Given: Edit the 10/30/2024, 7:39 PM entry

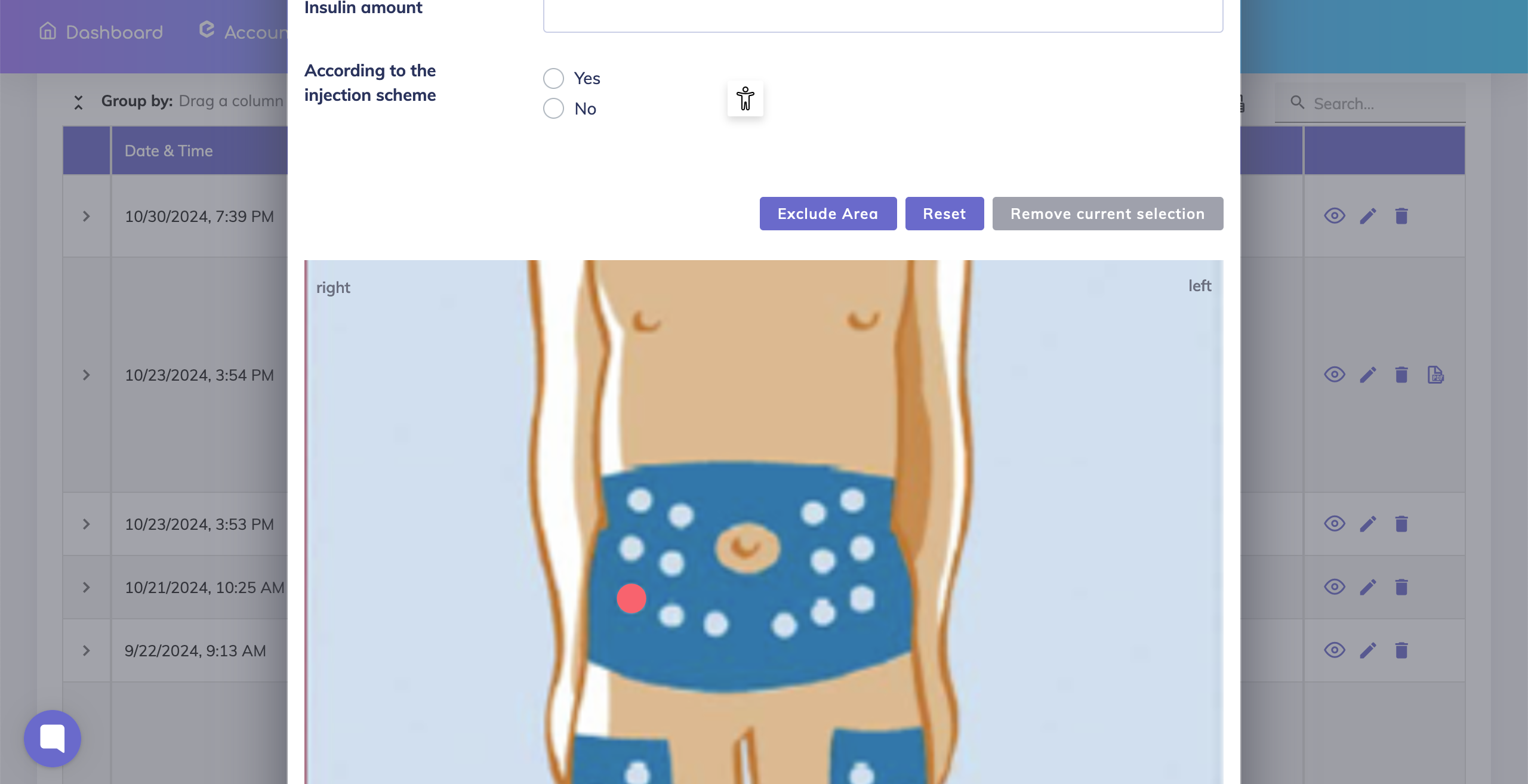Looking at the screenshot, I should 1368,216.
